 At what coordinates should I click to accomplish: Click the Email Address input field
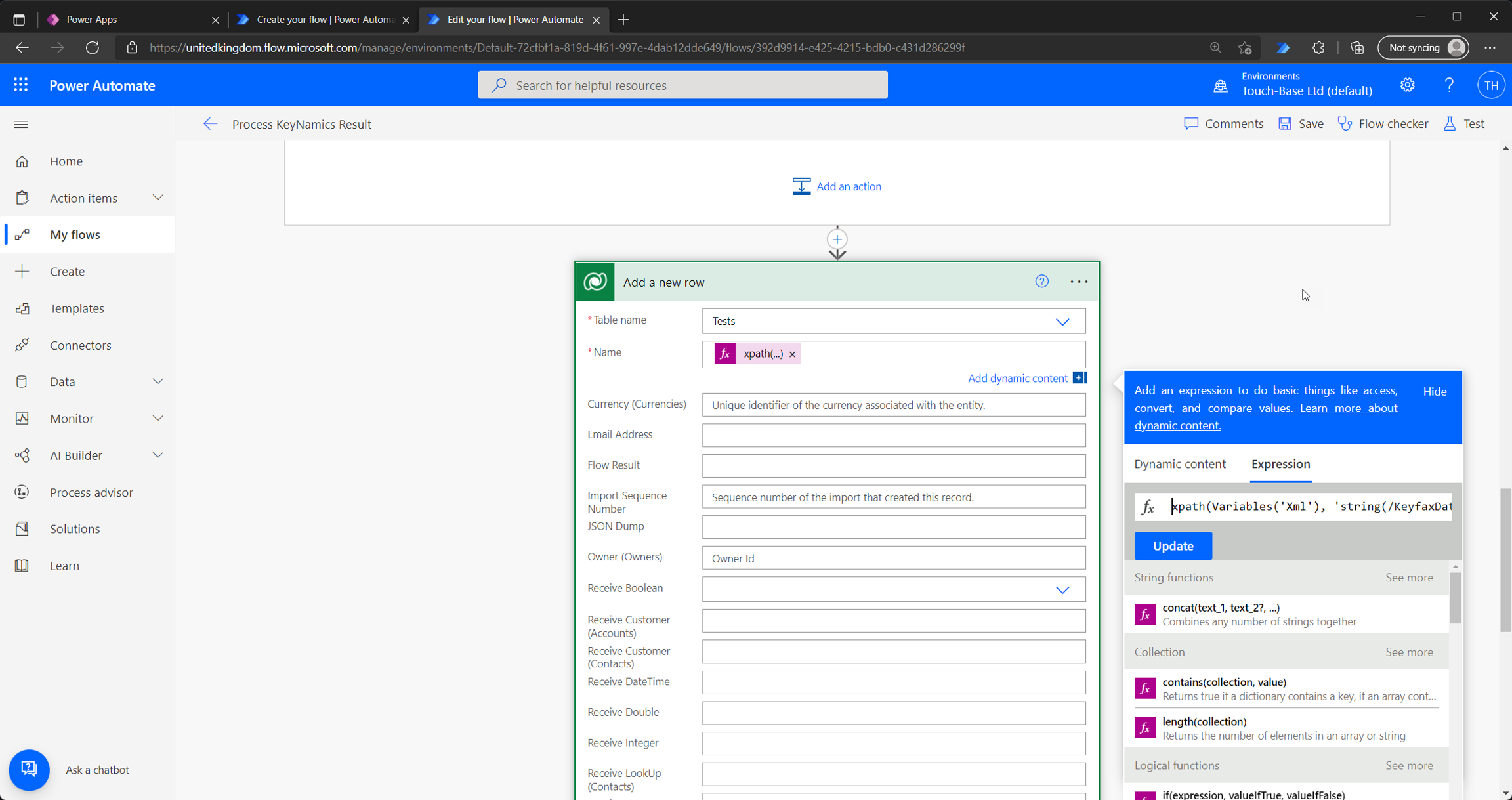pos(893,435)
